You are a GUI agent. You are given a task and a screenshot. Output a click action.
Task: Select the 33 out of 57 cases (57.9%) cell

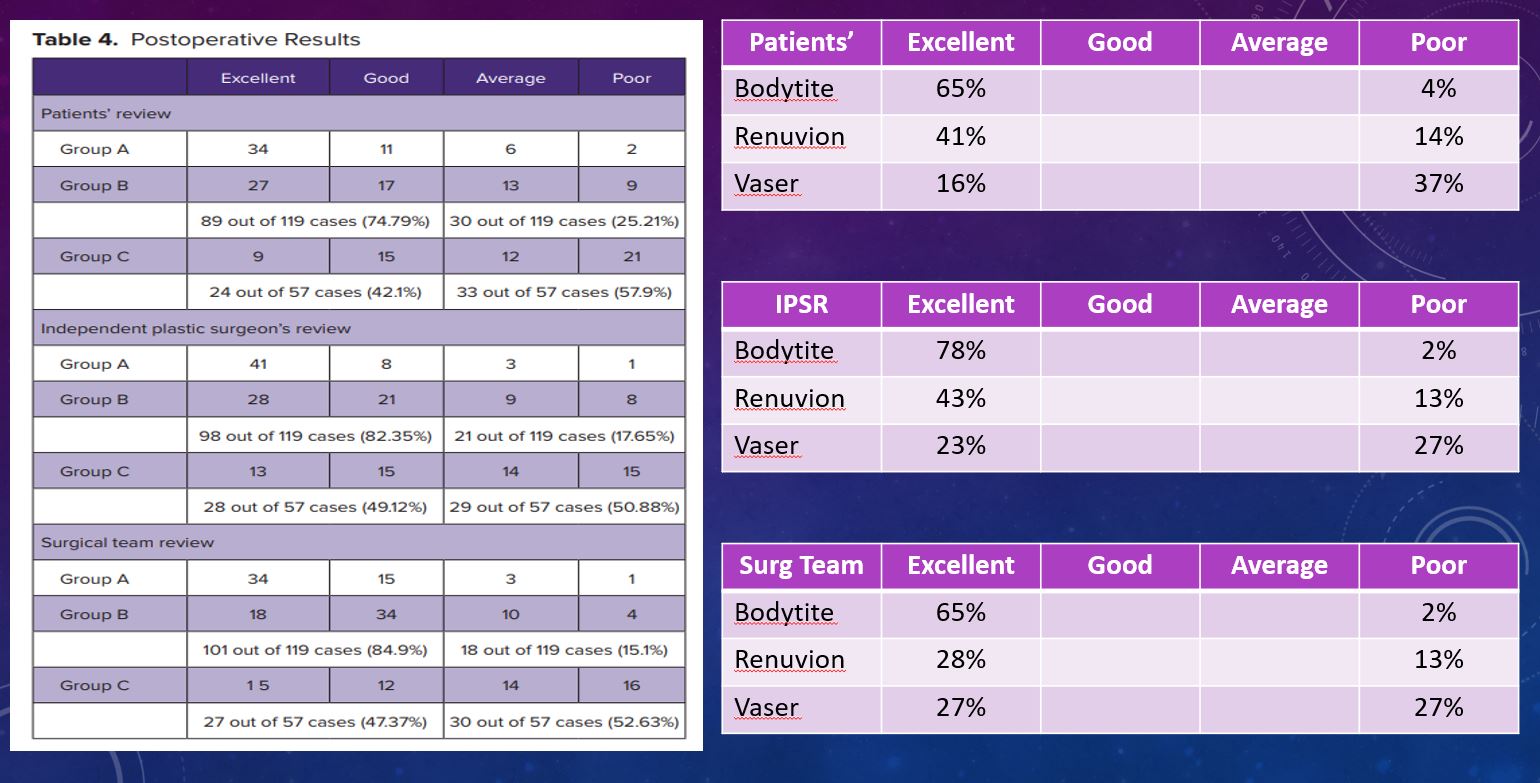[x=564, y=292]
